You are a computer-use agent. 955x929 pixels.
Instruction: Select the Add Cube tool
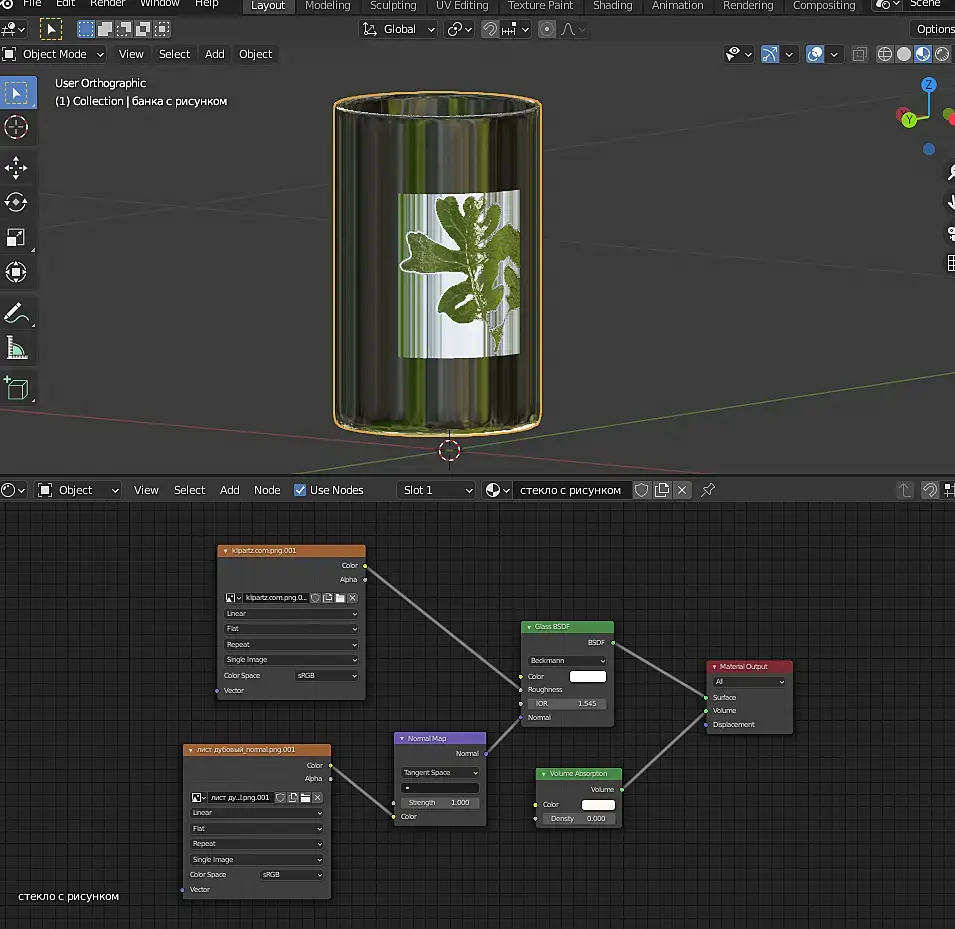17,387
